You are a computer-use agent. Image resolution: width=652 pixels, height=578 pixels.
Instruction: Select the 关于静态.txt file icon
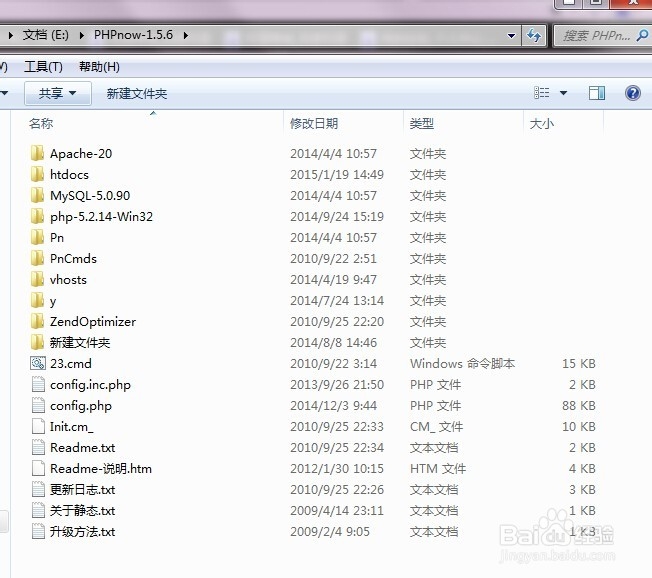pos(38,511)
